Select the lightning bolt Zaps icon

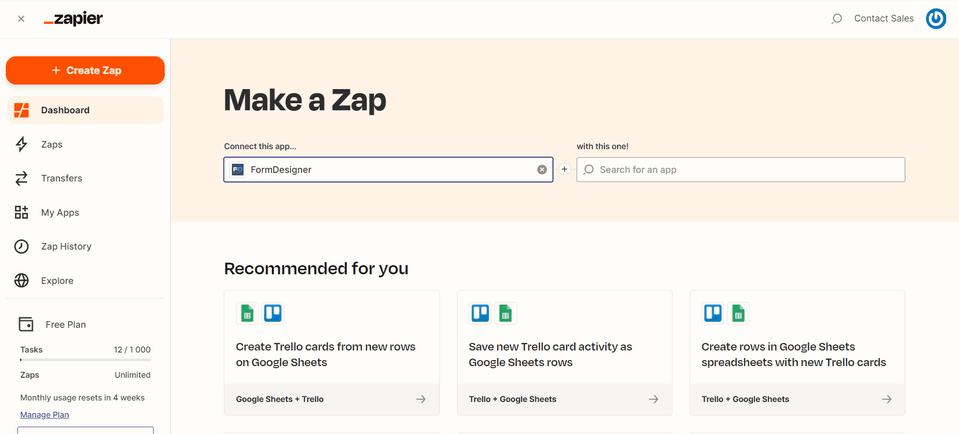(x=21, y=144)
